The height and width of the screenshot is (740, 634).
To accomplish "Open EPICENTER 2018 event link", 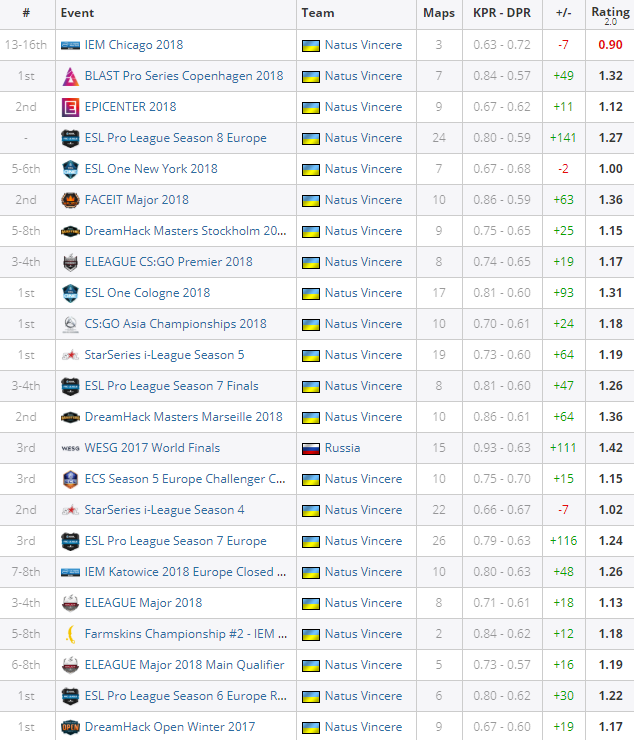I will [130, 107].
